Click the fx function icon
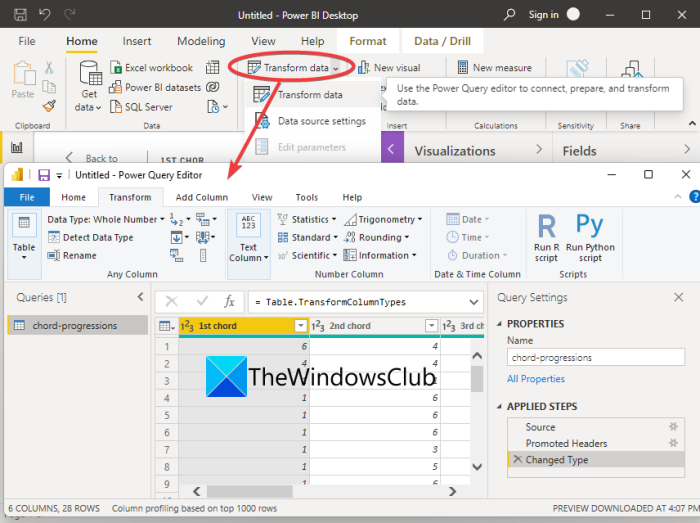700x523 pixels. [229, 302]
